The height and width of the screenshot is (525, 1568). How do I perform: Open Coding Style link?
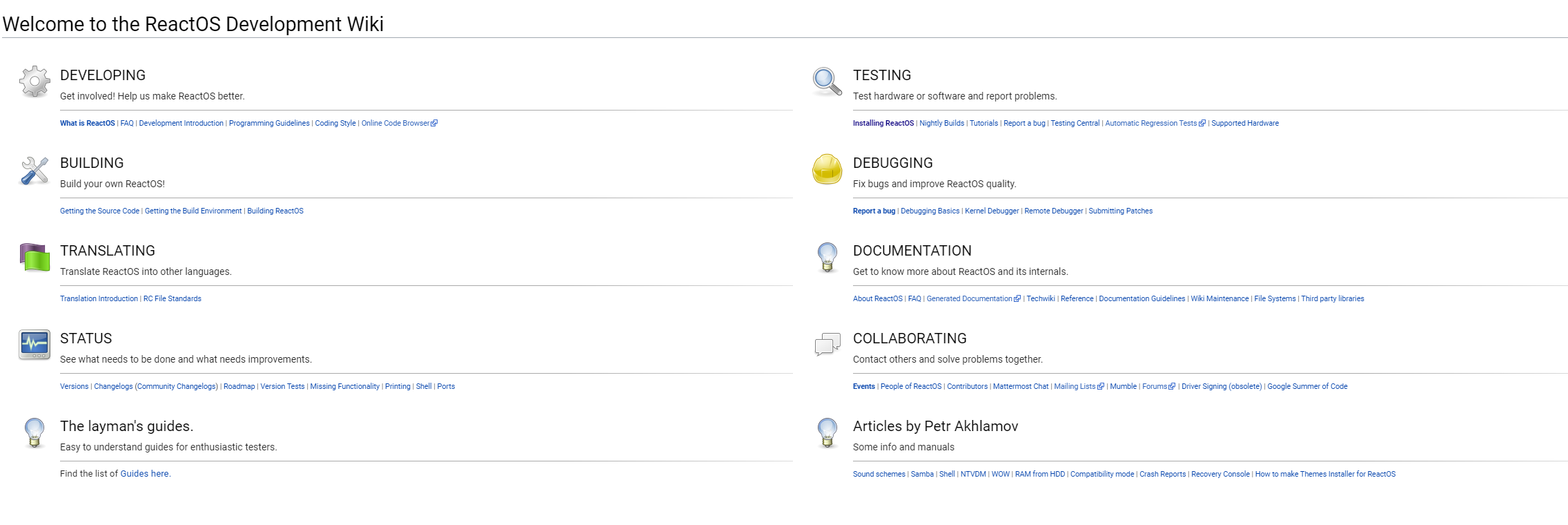click(335, 123)
